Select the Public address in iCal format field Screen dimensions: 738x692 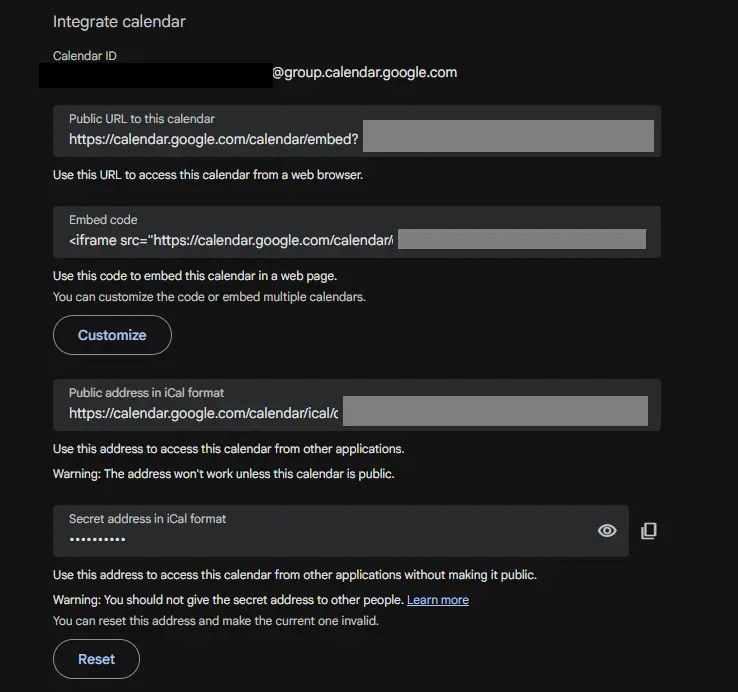pyautogui.click(x=357, y=405)
